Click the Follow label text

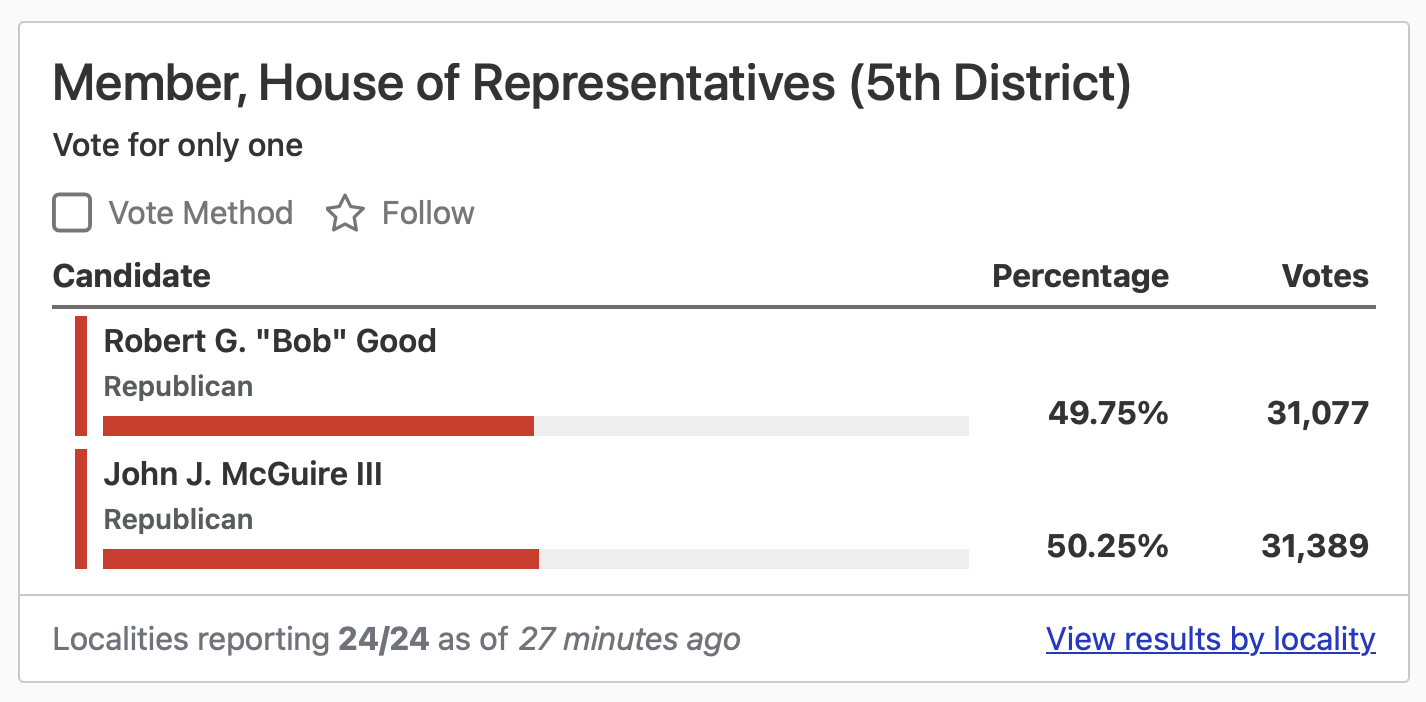[x=428, y=213]
